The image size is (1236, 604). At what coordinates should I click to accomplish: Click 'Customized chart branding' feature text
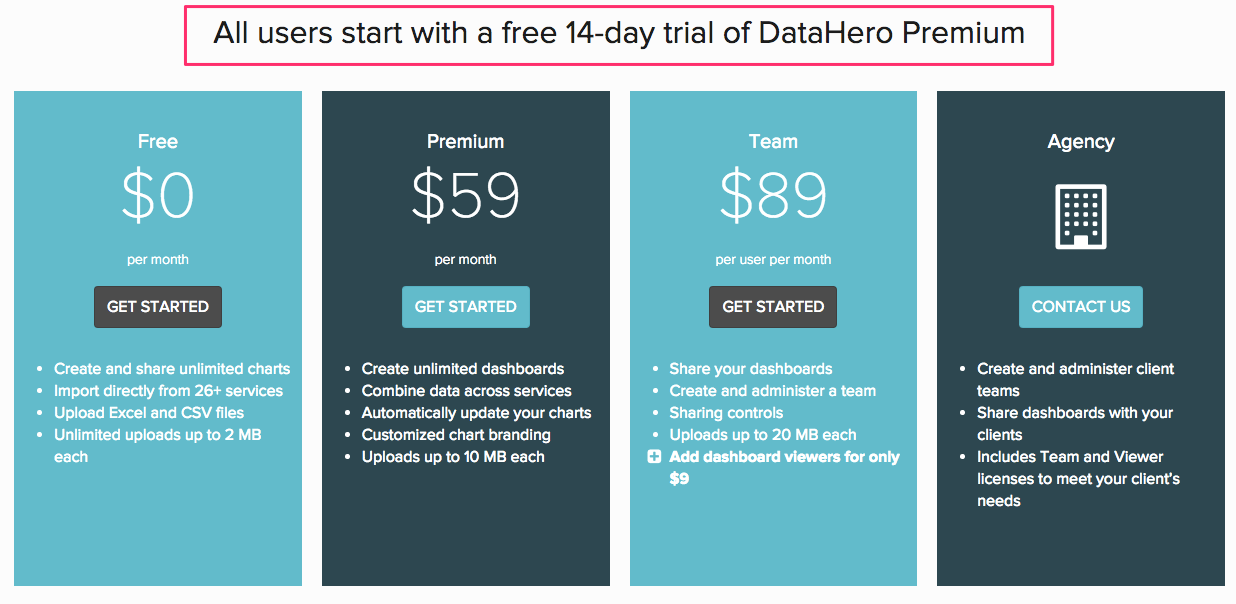(x=456, y=435)
